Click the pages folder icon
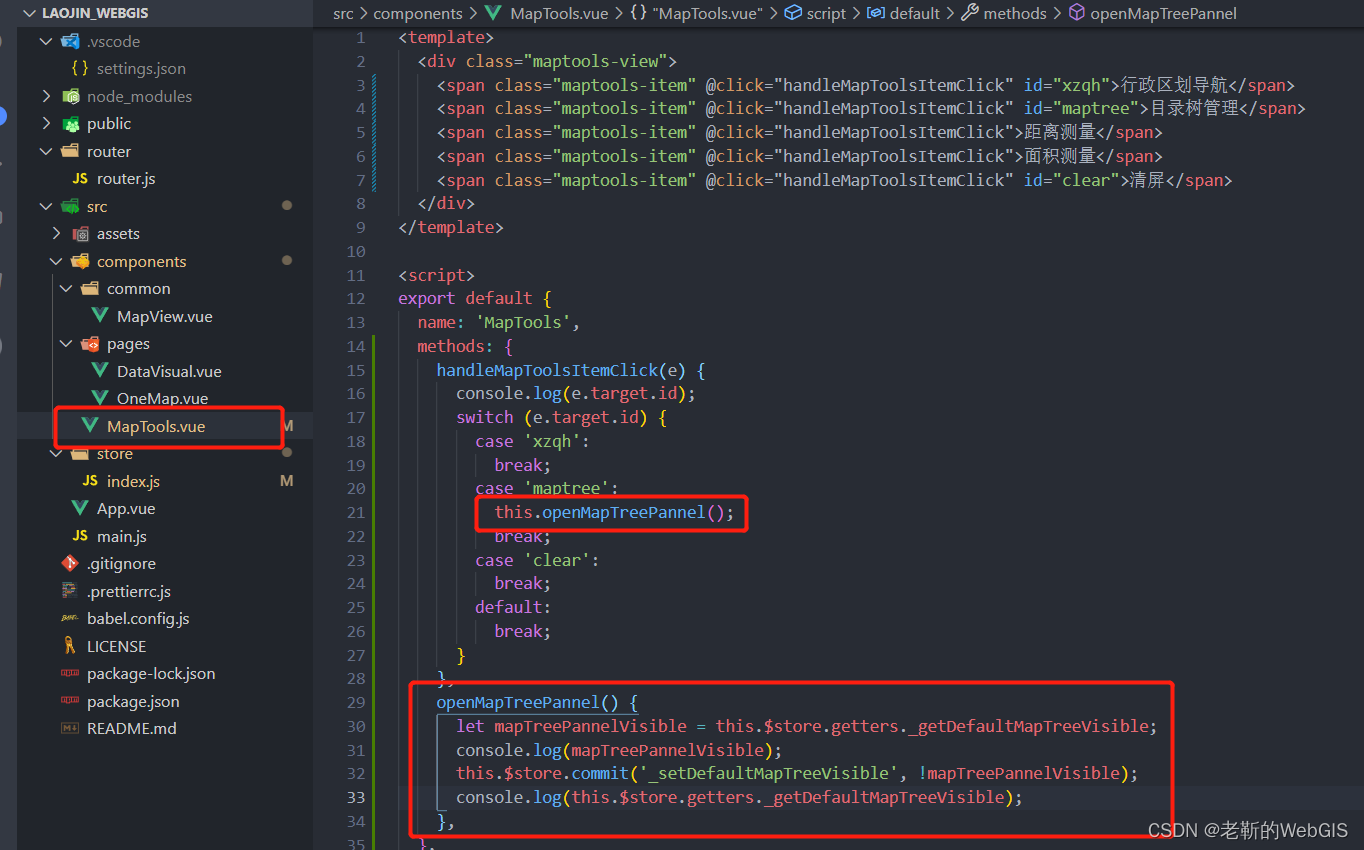This screenshot has height=850, width=1364. click(91, 344)
